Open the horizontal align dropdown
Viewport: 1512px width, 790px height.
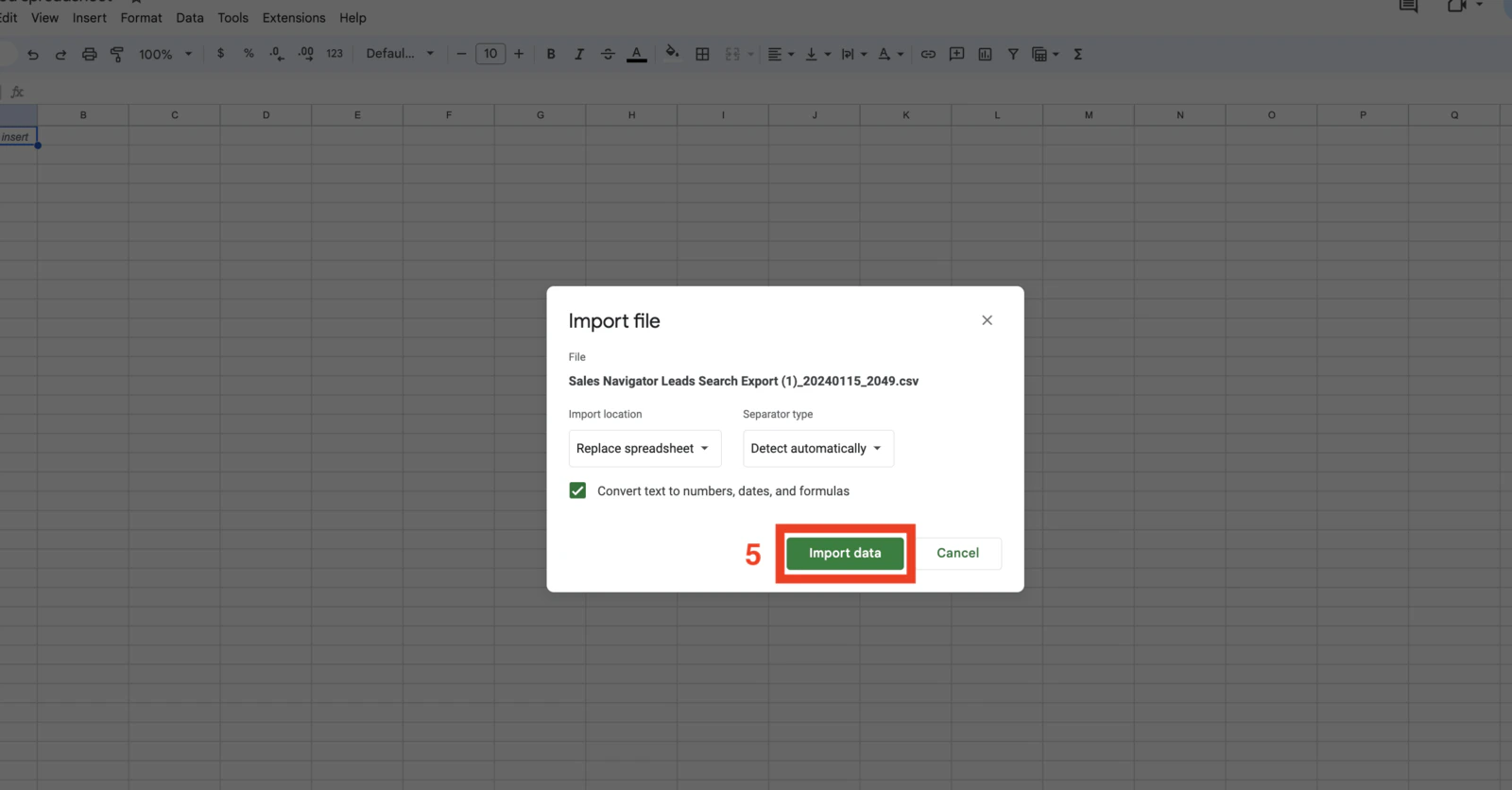pos(781,54)
